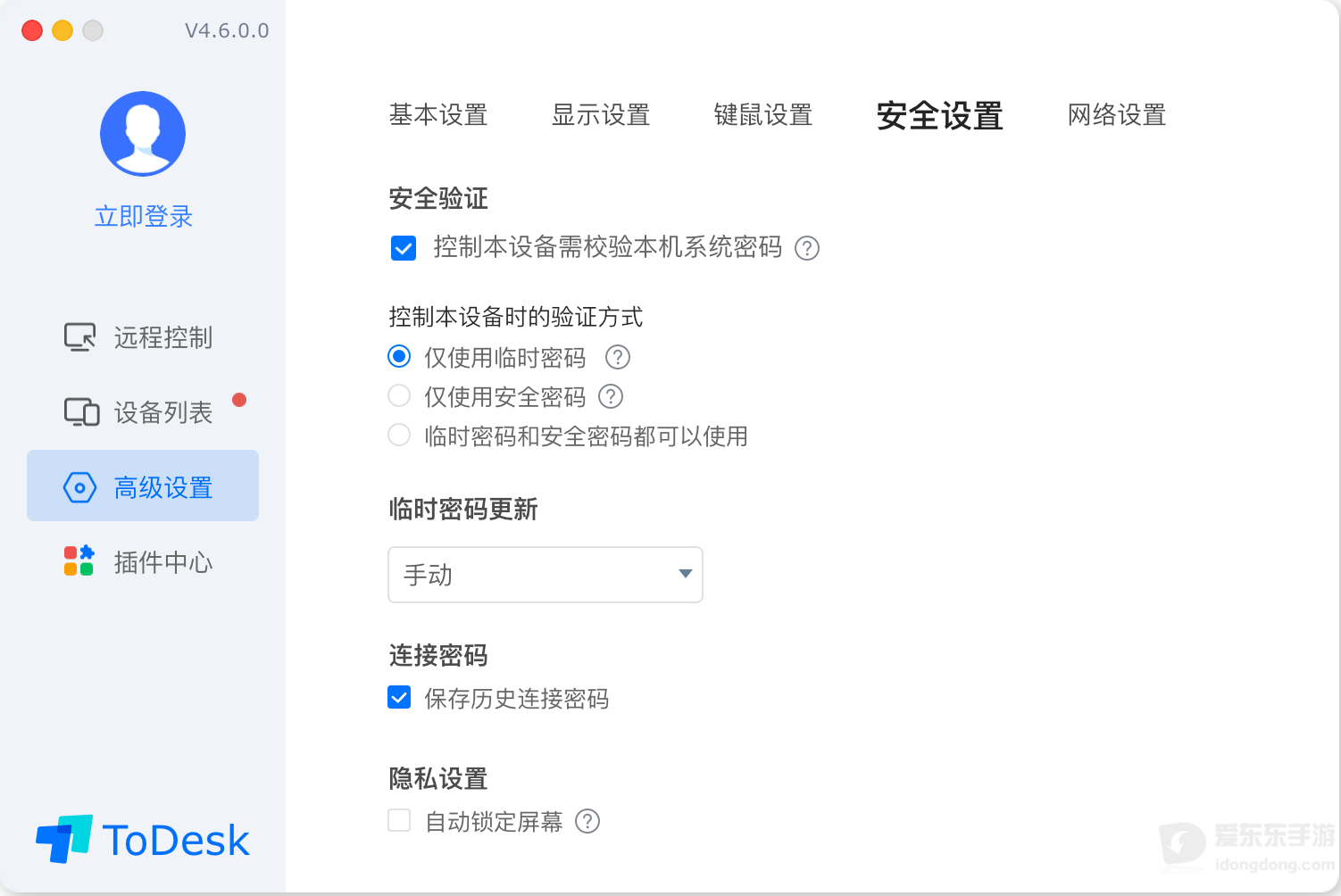The height and width of the screenshot is (896, 1341).
Task: Click the 控制本设备时的验证方式 label
Action: click(x=516, y=317)
